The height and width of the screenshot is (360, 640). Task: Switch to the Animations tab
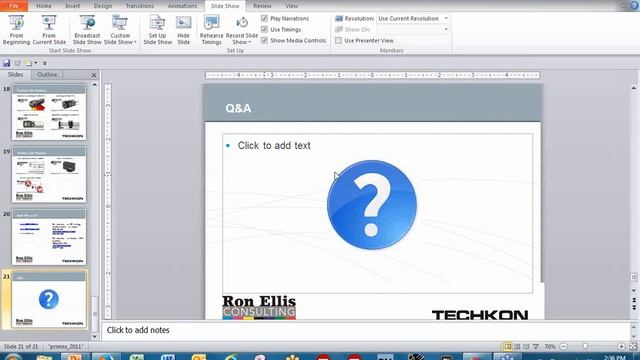point(182,6)
